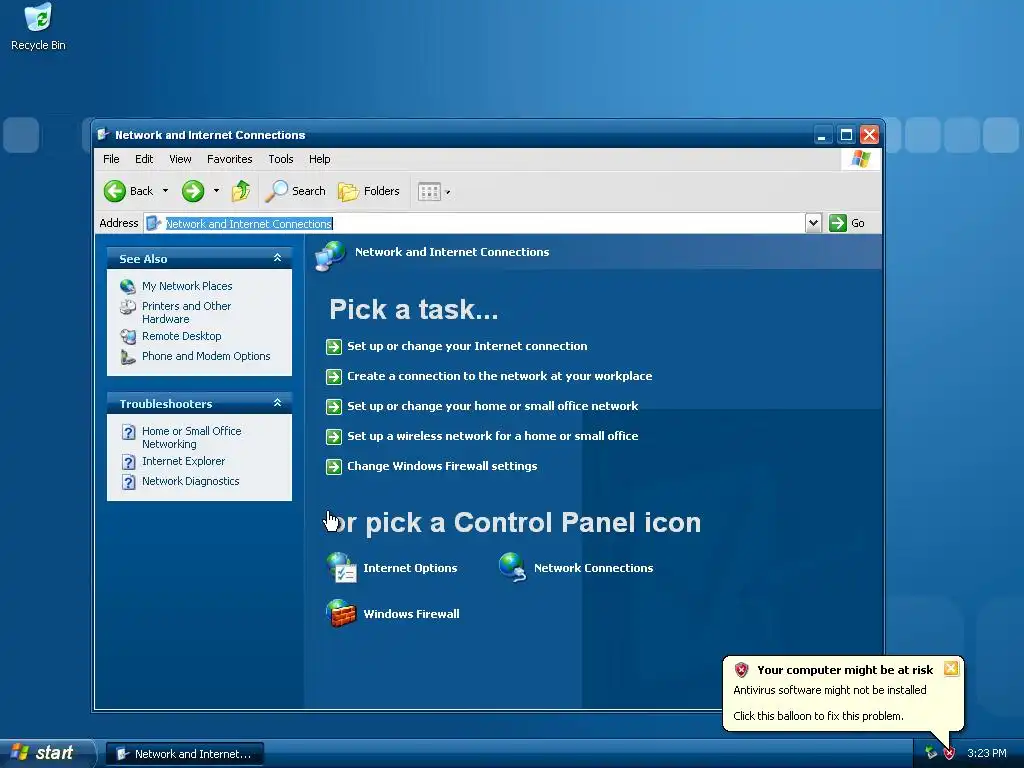The image size is (1024, 768).
Task: Open the View menu
Action: coord(180,159)
